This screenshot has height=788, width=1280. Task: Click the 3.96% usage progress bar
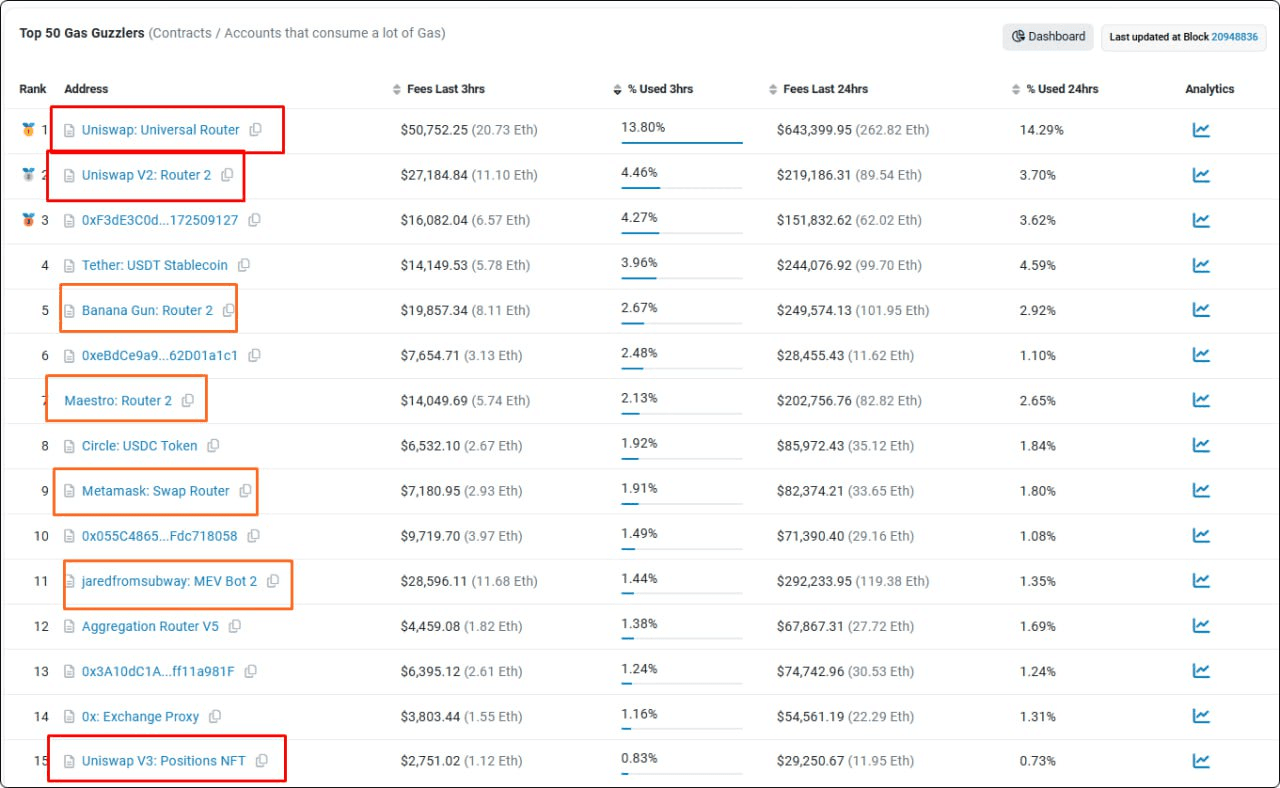pyautogui.click(x=682, y=278)
